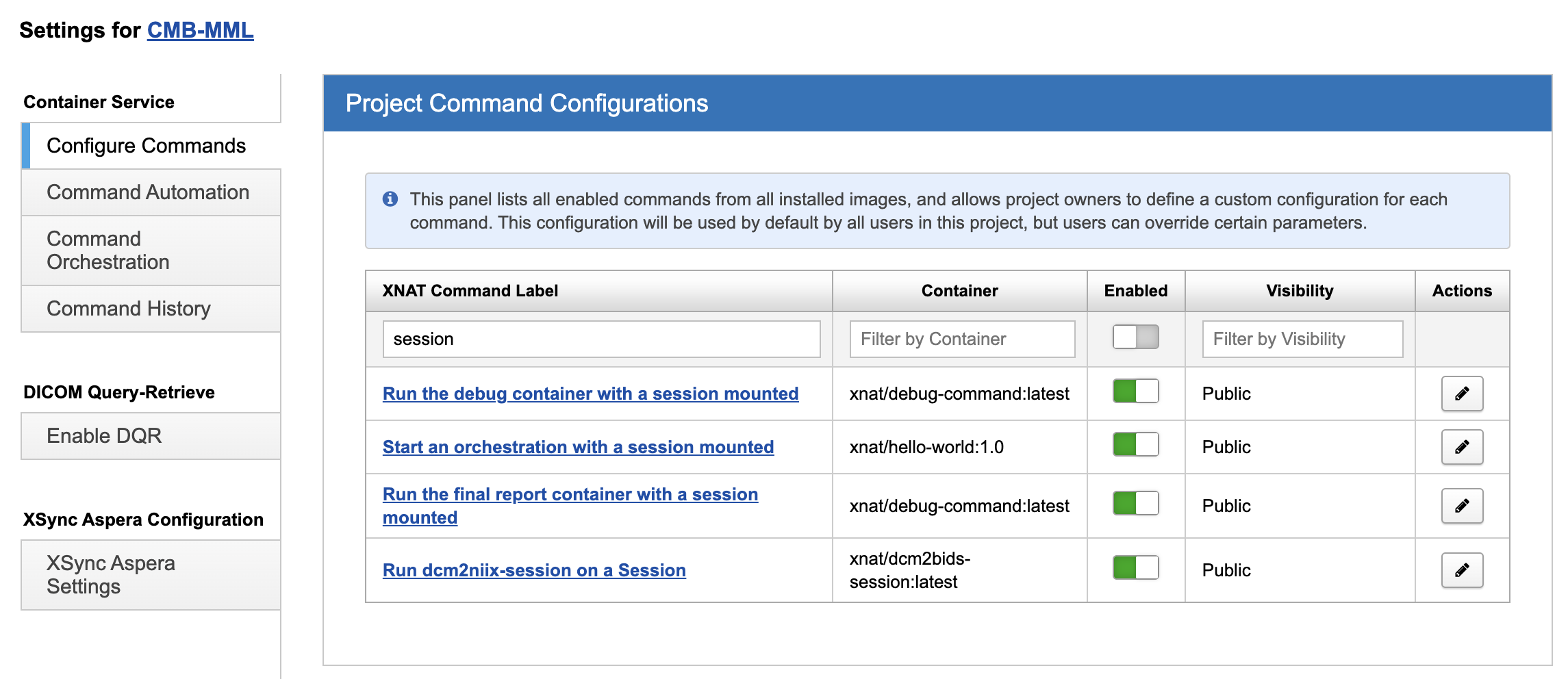
Task: Focus the Filter by Visibility field
Action: point(1302,339)
